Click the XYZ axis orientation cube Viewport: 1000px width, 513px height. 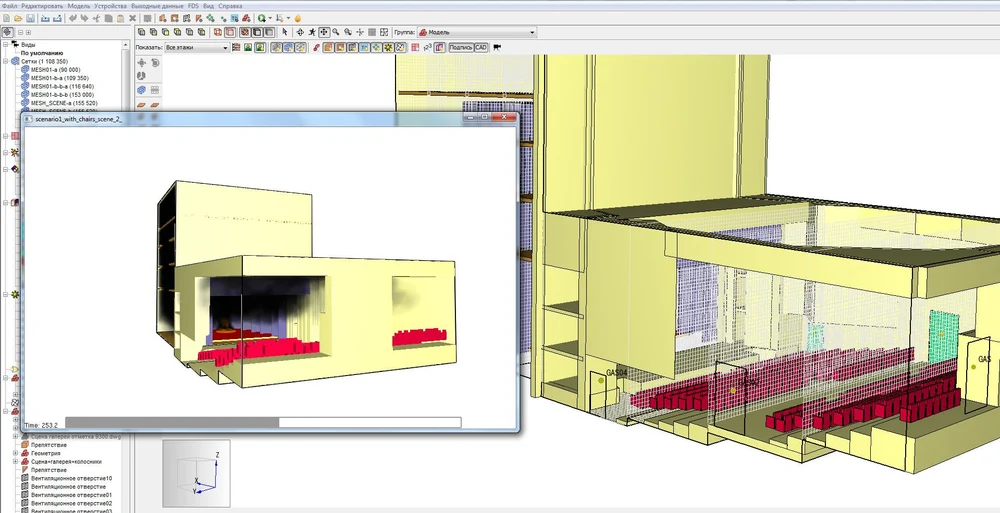point(196,472)
